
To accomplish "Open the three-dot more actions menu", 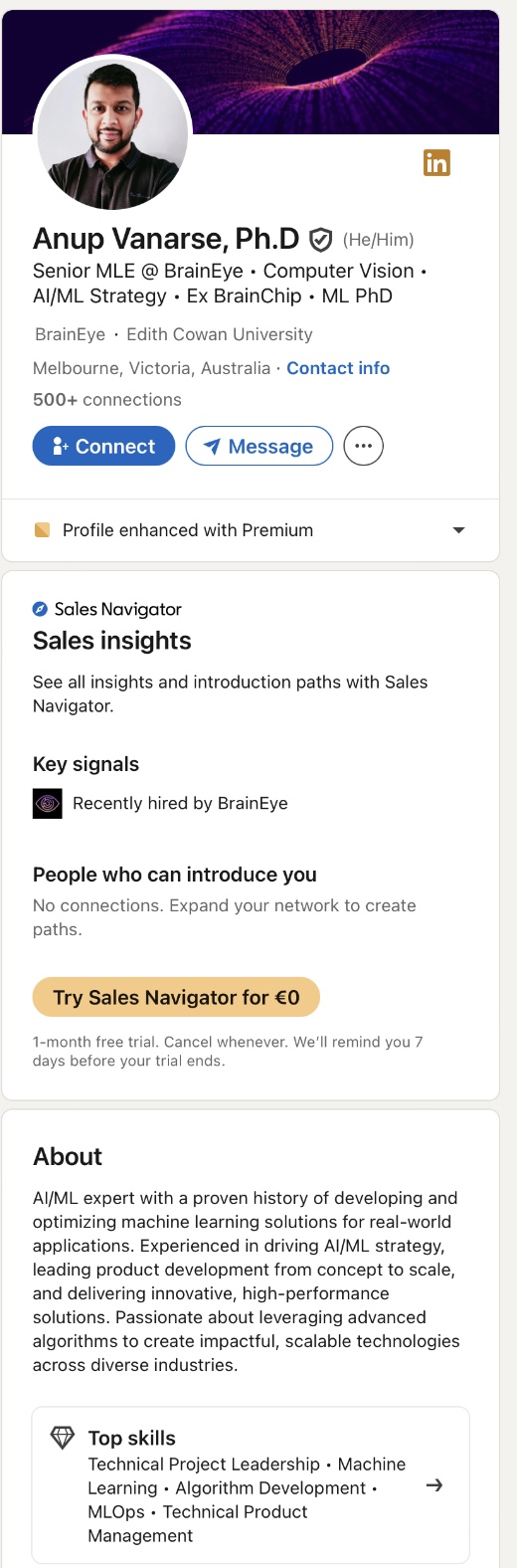I will pos(363,446).
